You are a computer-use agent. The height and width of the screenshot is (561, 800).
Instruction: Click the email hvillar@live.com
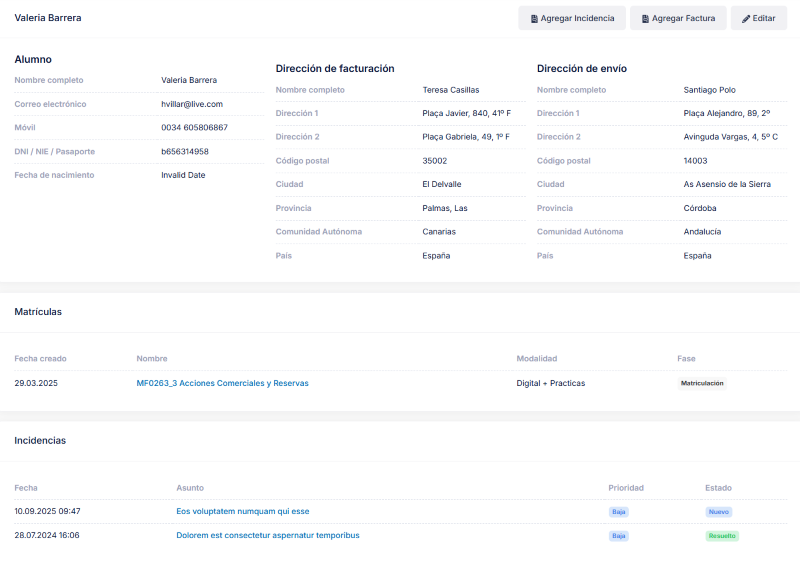coord(192,104)
